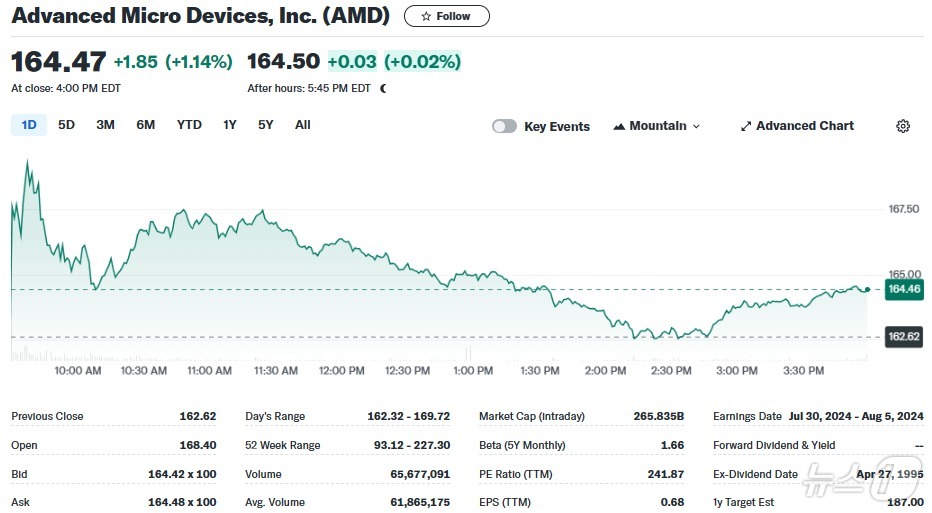
Task: Switch to the 5D range tab
Action: click(x=66, y=125)
